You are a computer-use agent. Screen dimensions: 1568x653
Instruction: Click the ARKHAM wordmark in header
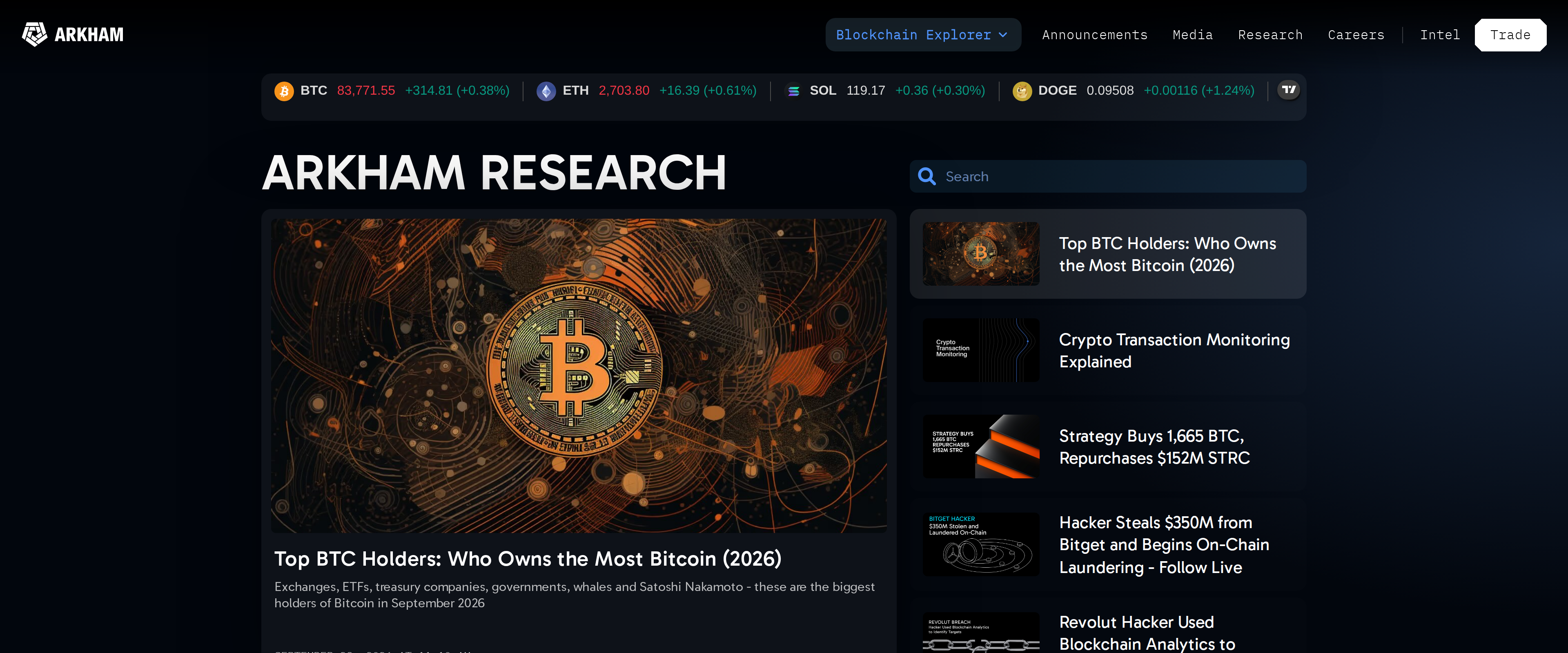point(89,35)
